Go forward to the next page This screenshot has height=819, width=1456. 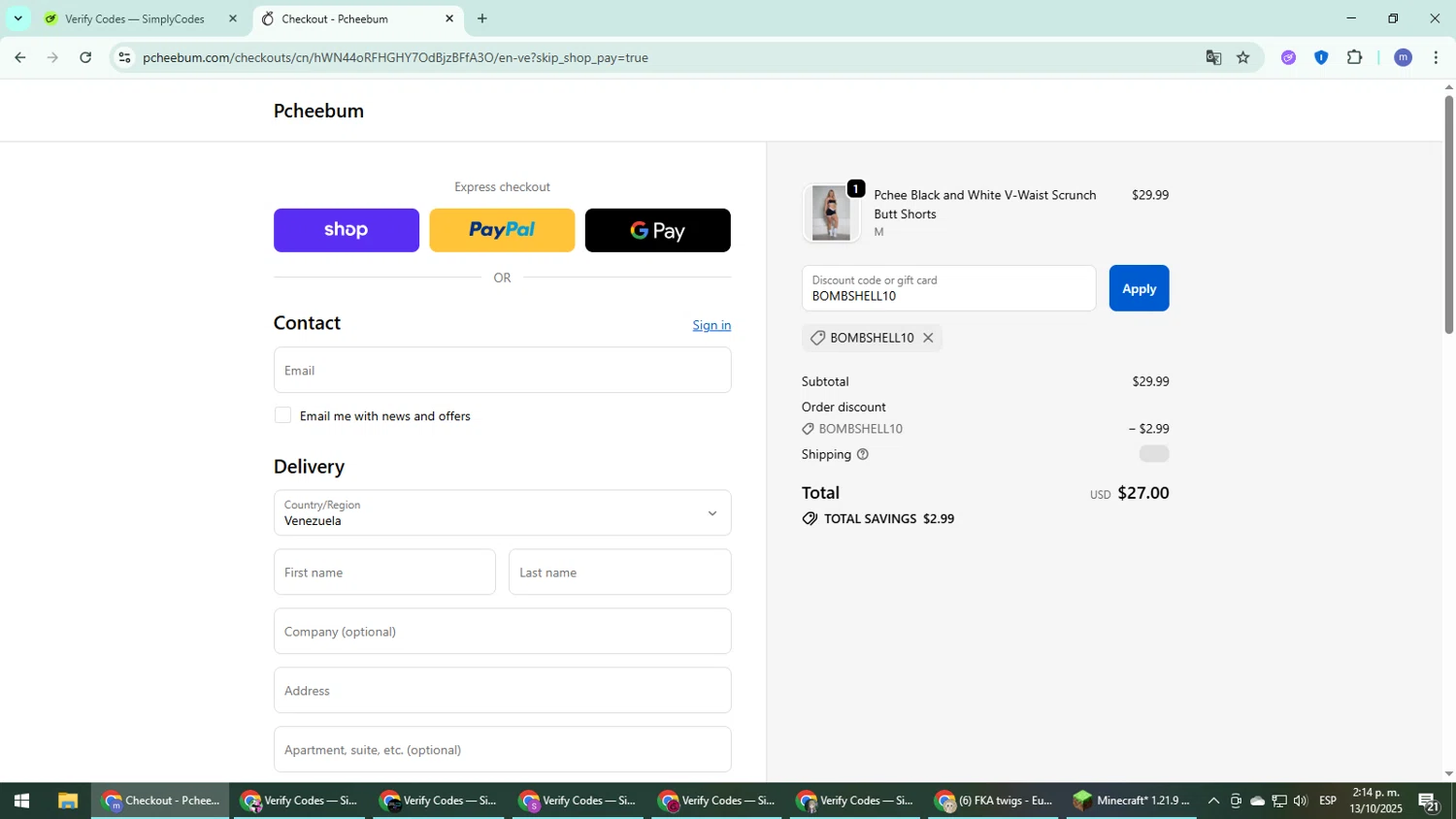tap(52, 57)
